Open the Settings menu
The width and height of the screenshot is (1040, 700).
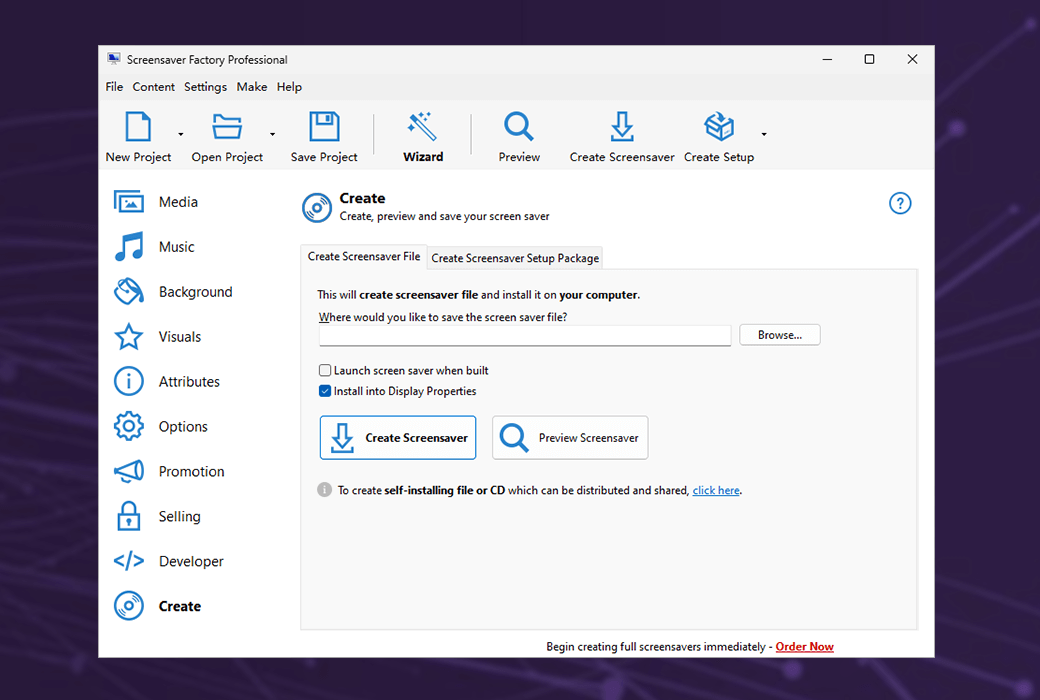pyautogui.click(x=205, y=87)
